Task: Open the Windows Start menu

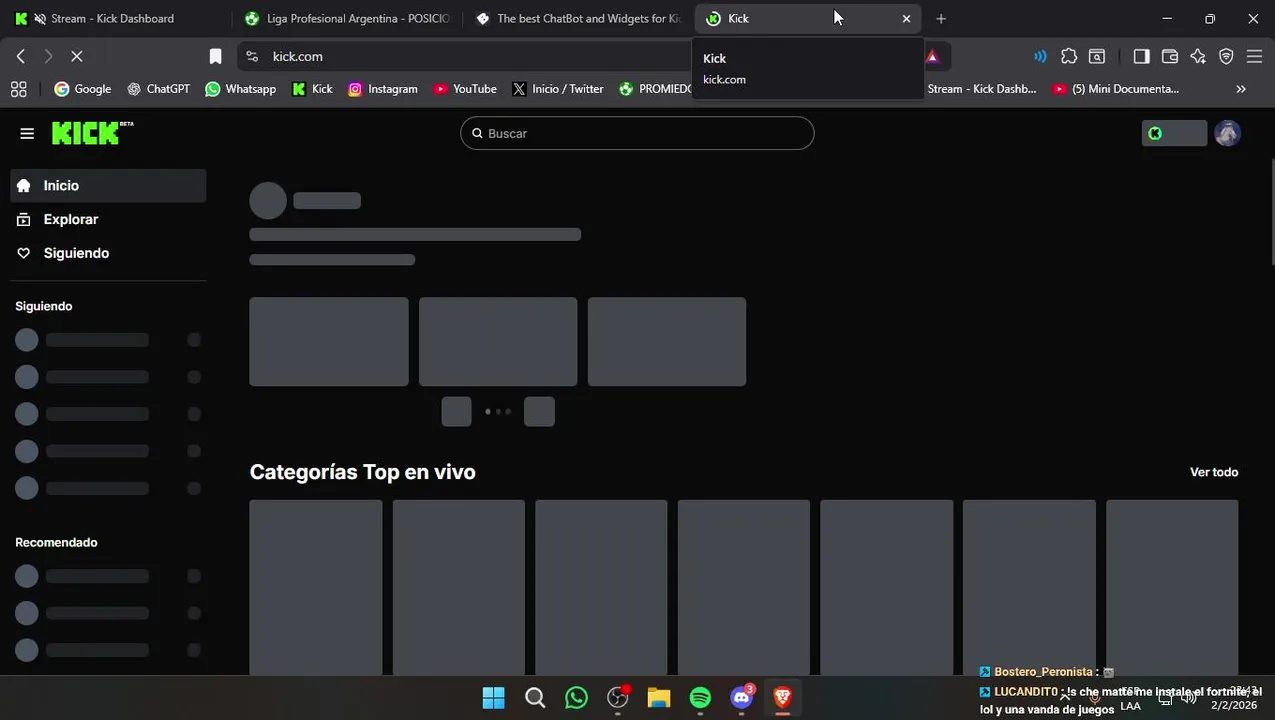Action: 493,697
